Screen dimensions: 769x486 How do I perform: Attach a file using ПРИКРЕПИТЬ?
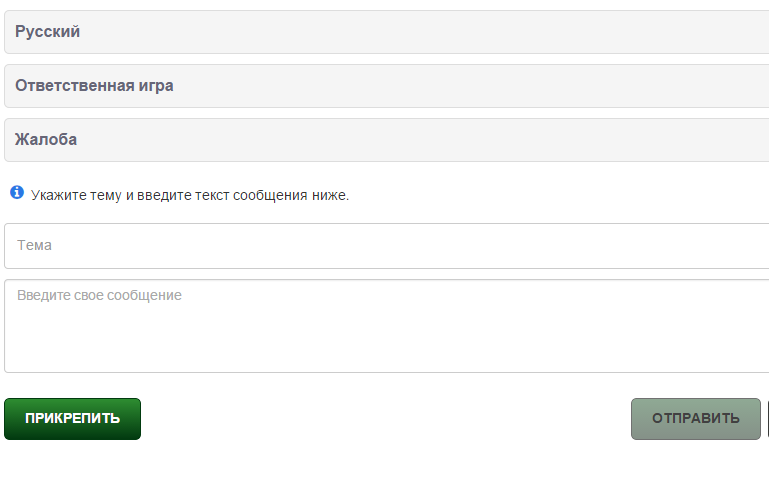tap(73, 419)
